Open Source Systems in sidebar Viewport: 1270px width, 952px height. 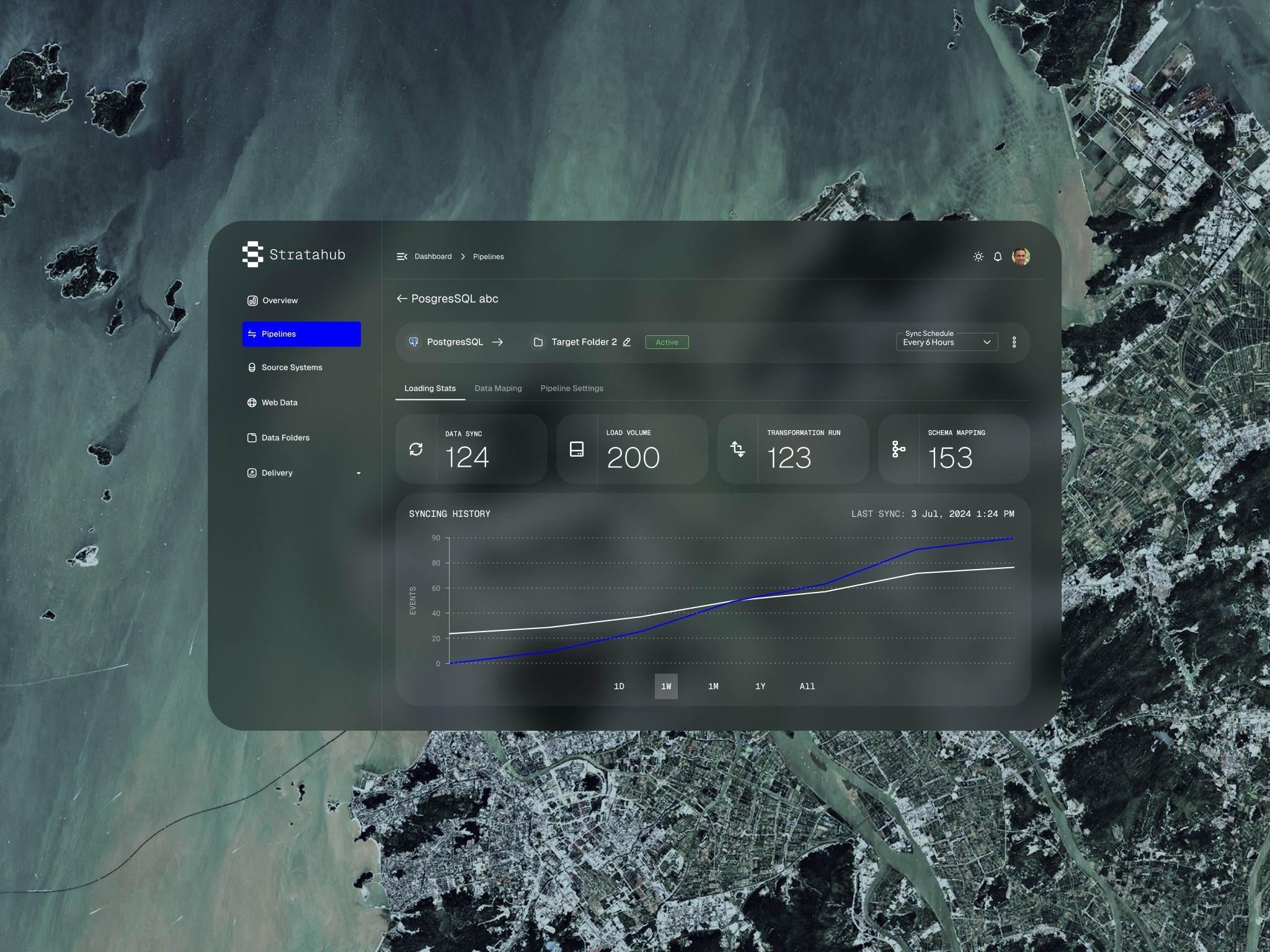pos(291,368)
